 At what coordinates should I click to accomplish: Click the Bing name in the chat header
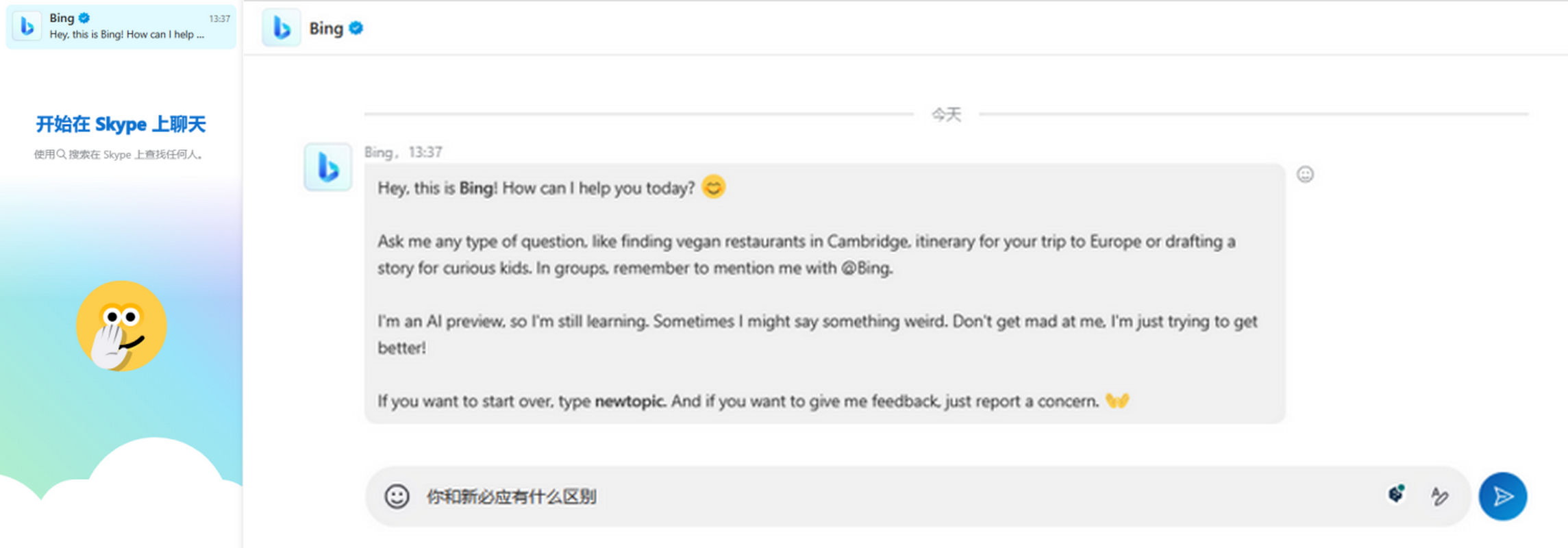(x=327, y=29)
